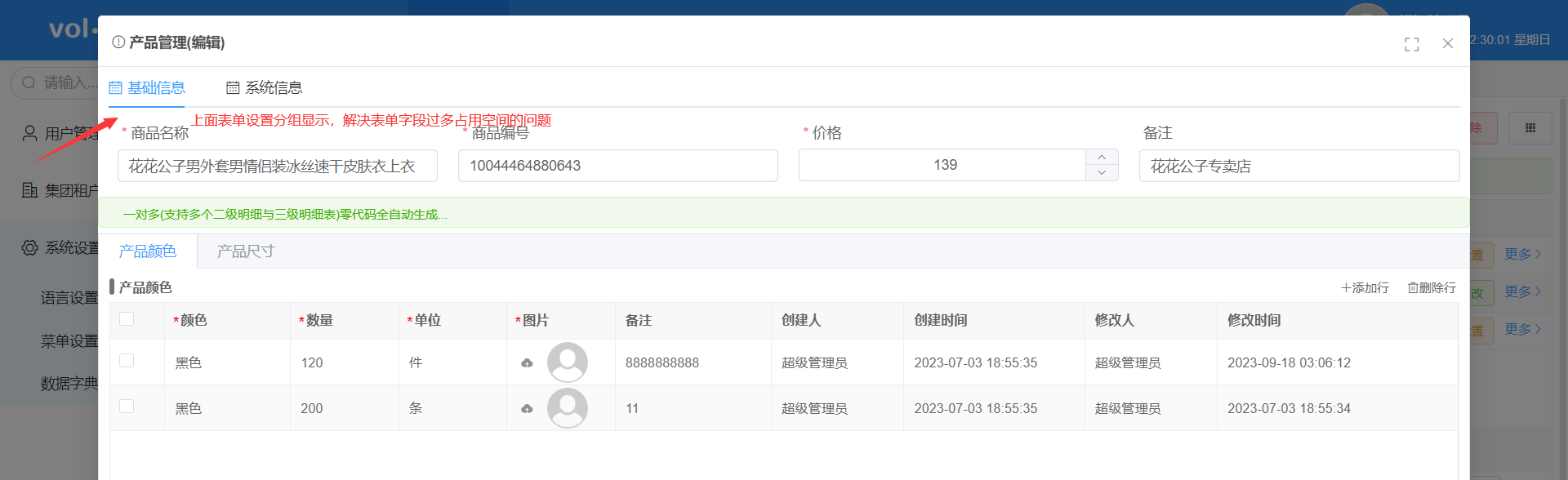Viewport: 1568px width, 480px height.
Task: Toggle the select-all checkbox in table header
Action: 127,319
